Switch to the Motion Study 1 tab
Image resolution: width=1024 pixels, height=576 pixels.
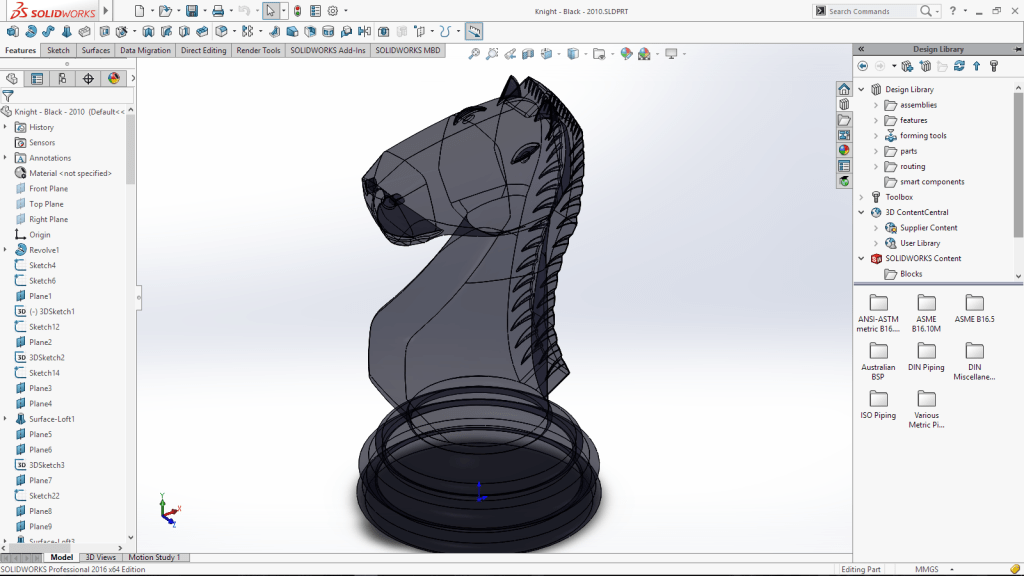coord(154,557)
